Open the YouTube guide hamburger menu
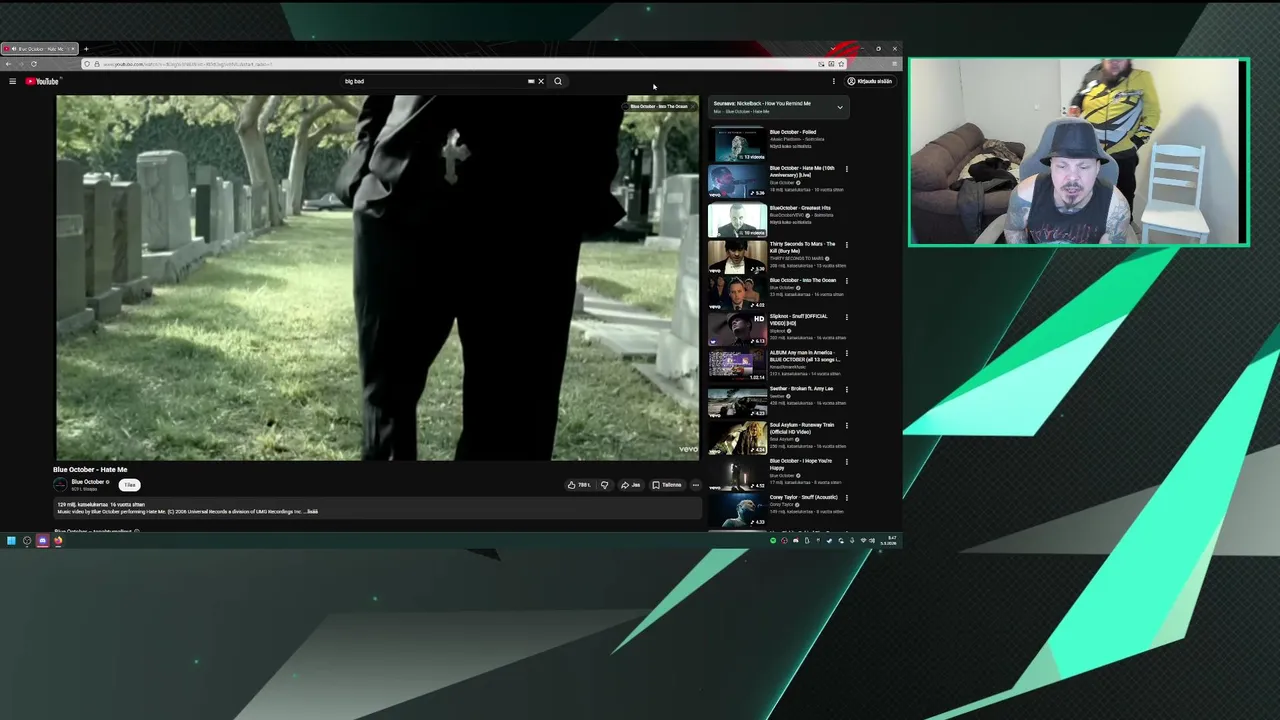 click(x=12, y=81)
